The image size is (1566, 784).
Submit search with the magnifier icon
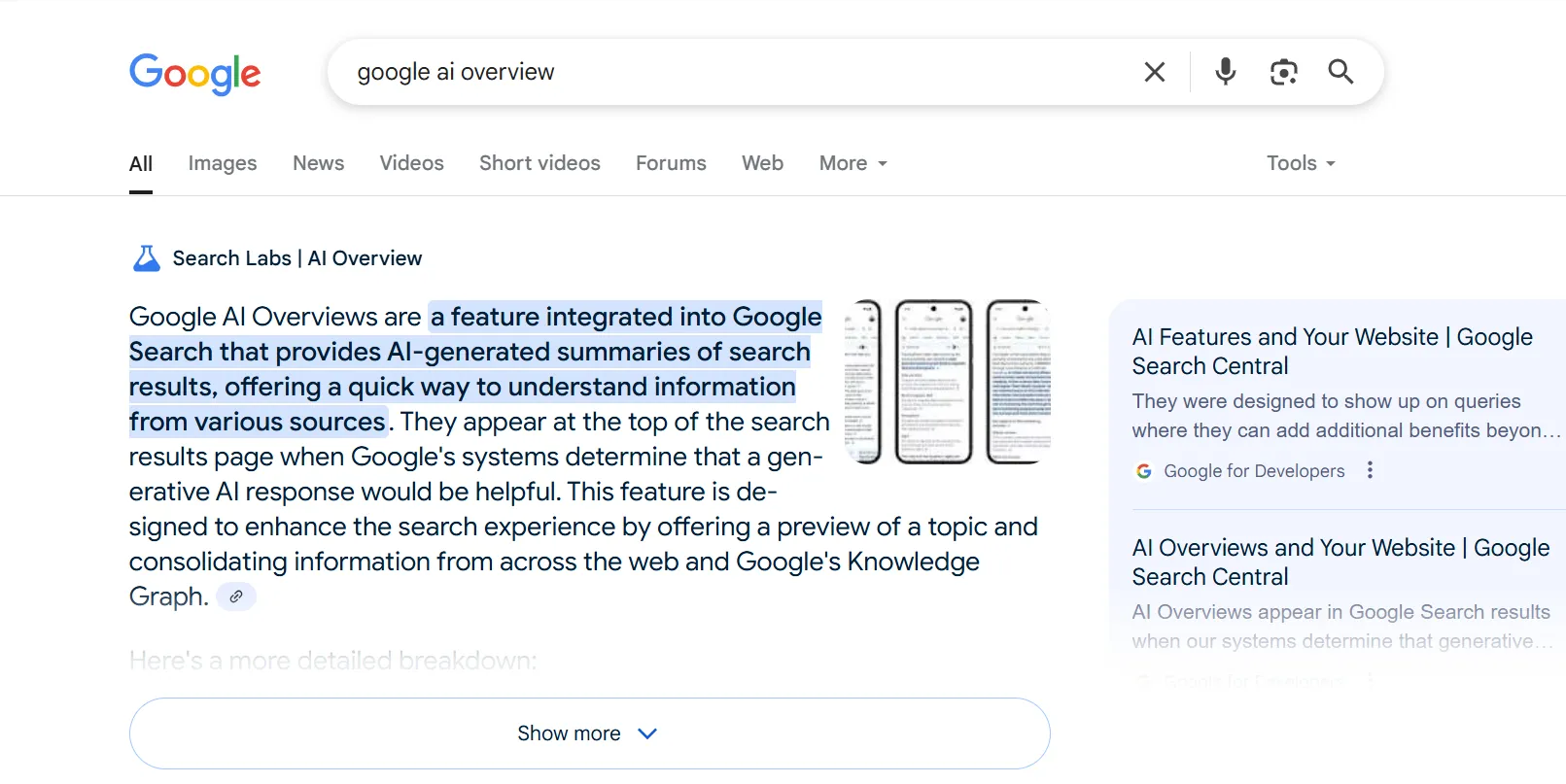coord(1340,72)
